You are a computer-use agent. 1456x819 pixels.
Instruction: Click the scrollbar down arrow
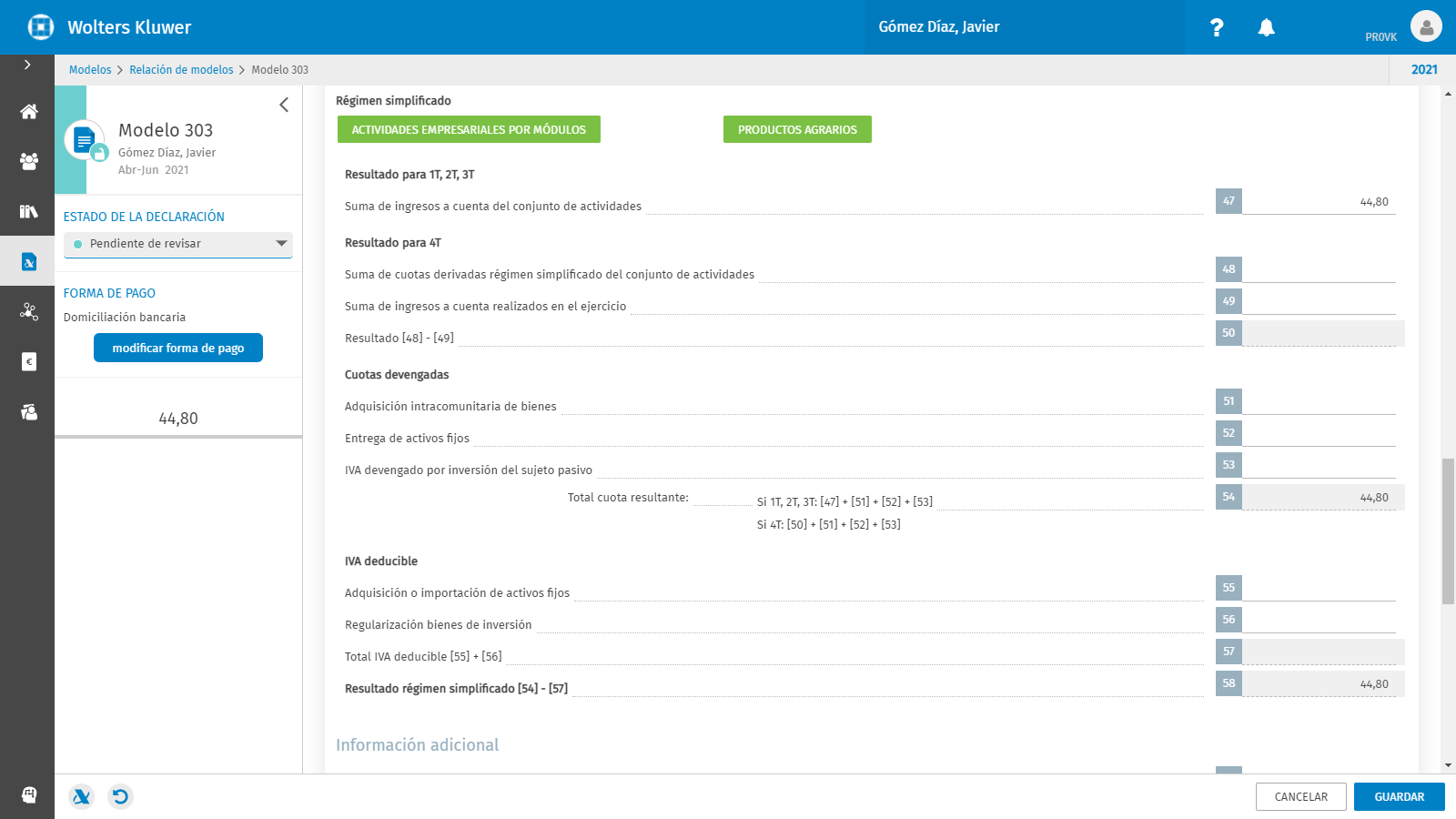(x=1448, y=766)
